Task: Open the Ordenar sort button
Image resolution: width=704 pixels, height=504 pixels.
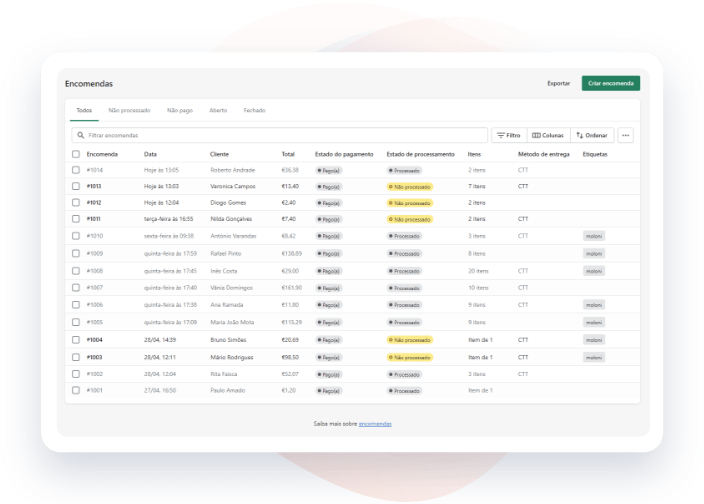Action: pos(592,135)
